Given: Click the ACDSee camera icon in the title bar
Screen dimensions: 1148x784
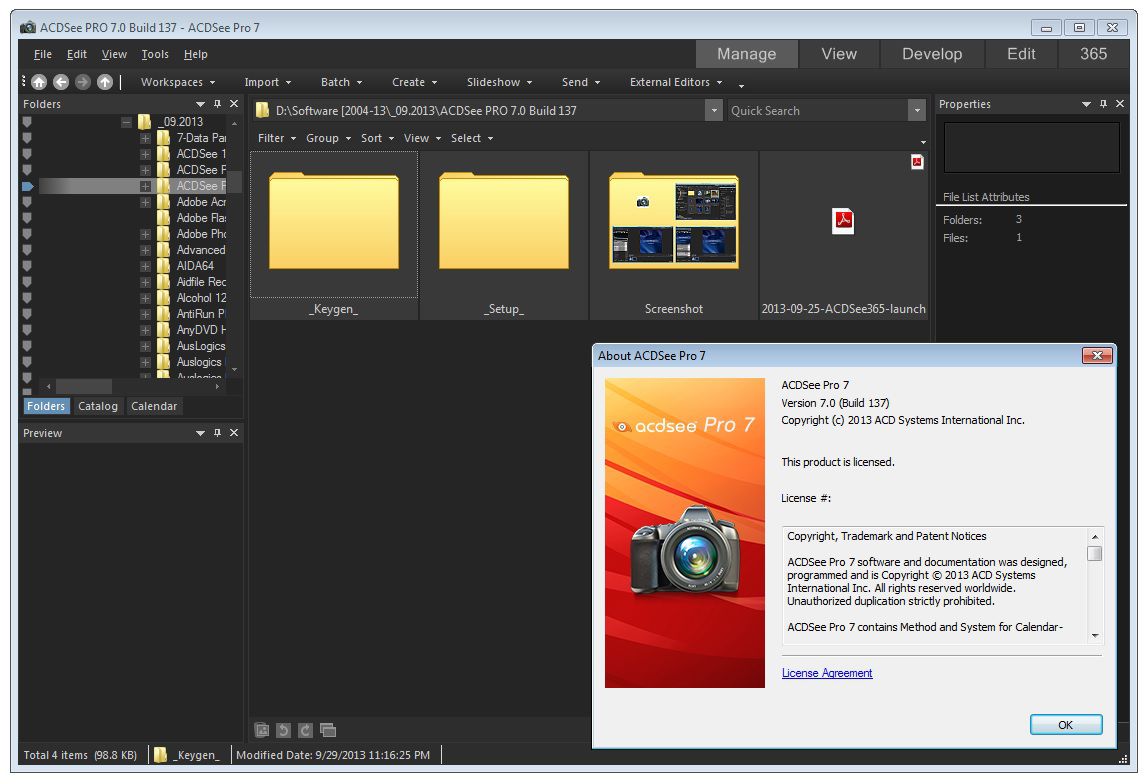Looking at the screenshot, I should point(28,27).
